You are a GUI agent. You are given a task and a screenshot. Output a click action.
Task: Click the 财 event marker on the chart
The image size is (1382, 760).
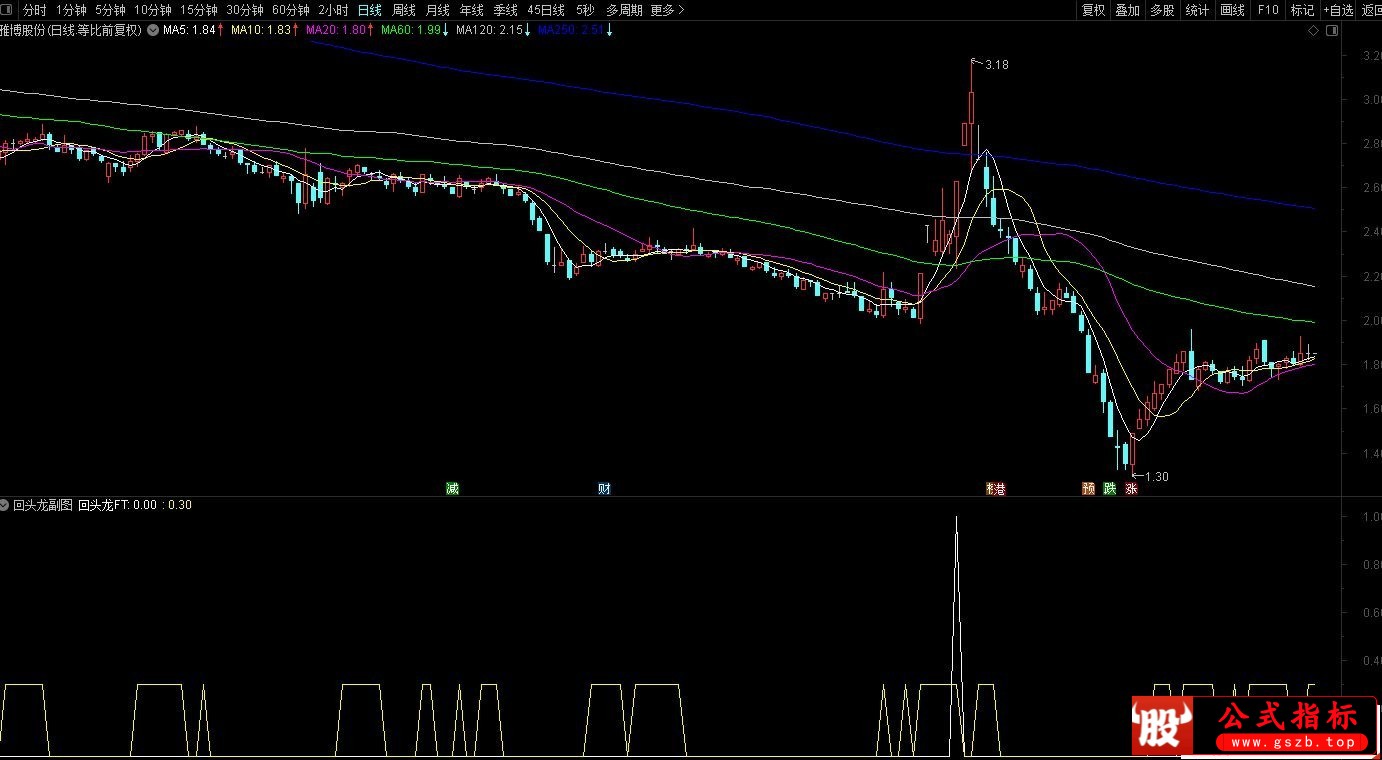(604, 489)
